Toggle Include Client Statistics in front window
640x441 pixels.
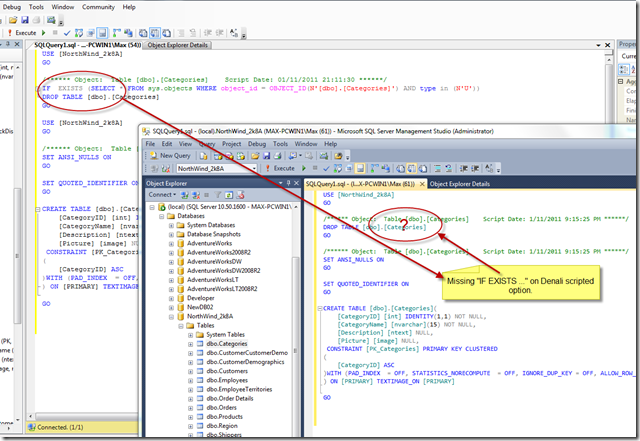385,168
